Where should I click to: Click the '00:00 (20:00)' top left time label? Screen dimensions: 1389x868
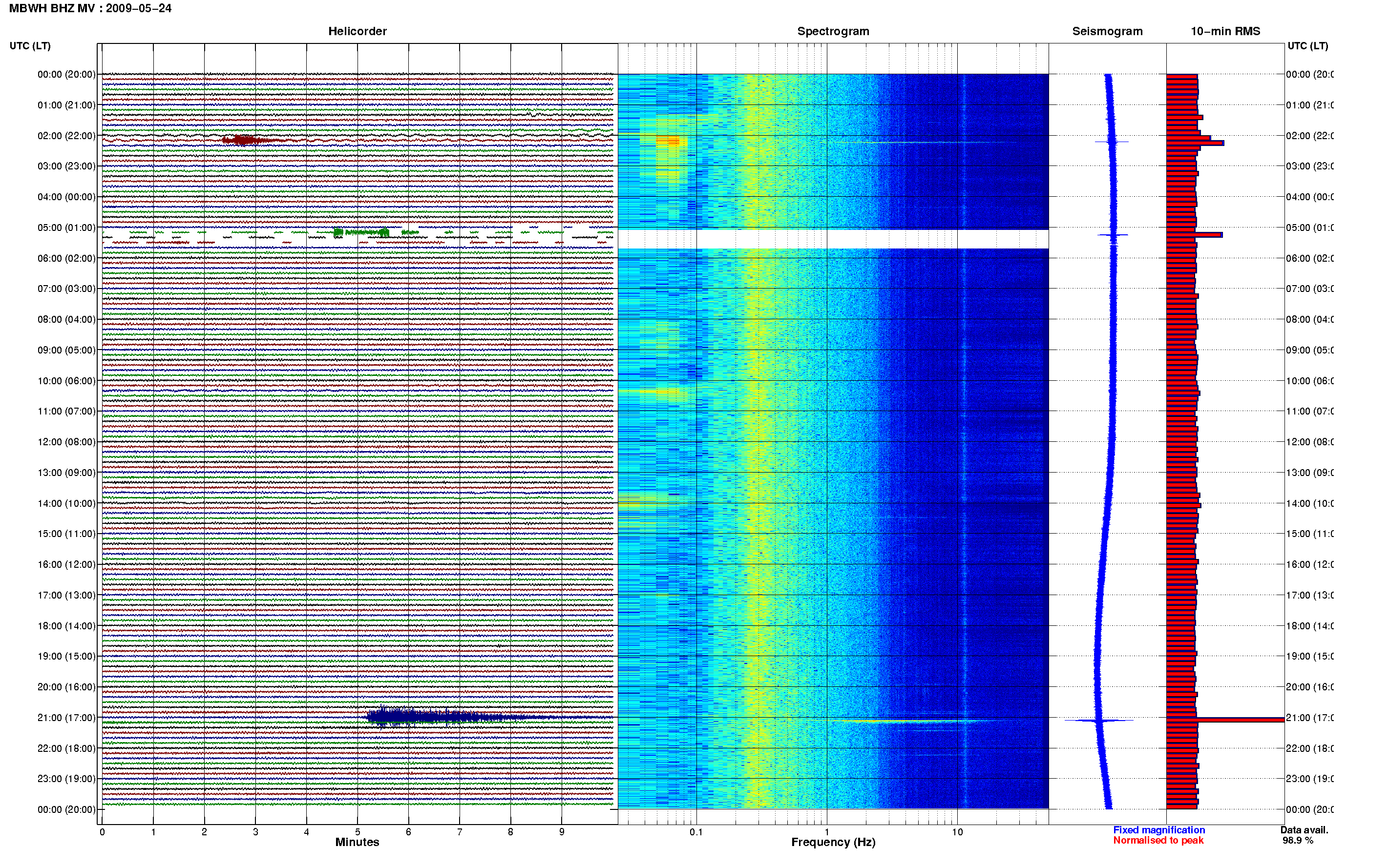66,74
